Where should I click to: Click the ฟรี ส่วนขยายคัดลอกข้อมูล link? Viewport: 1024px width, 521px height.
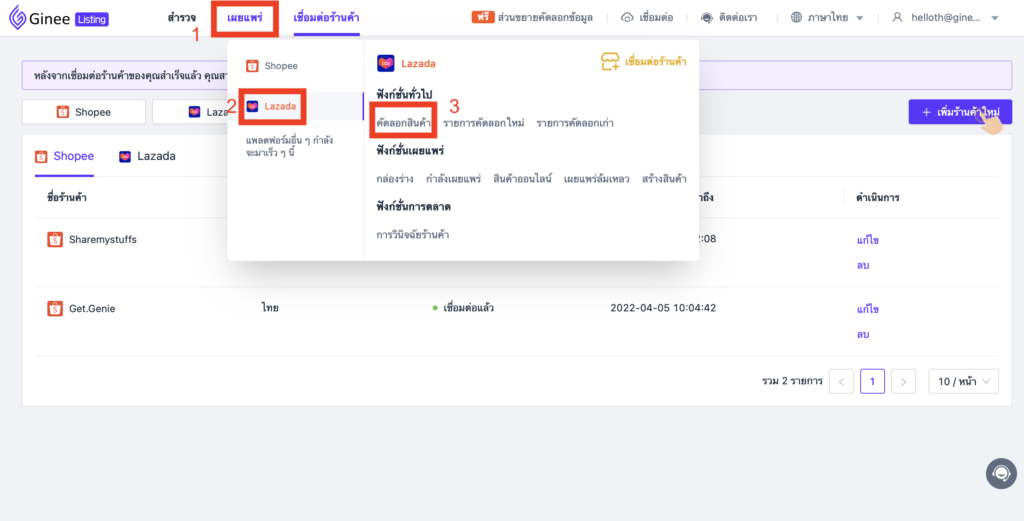[532, 18]
